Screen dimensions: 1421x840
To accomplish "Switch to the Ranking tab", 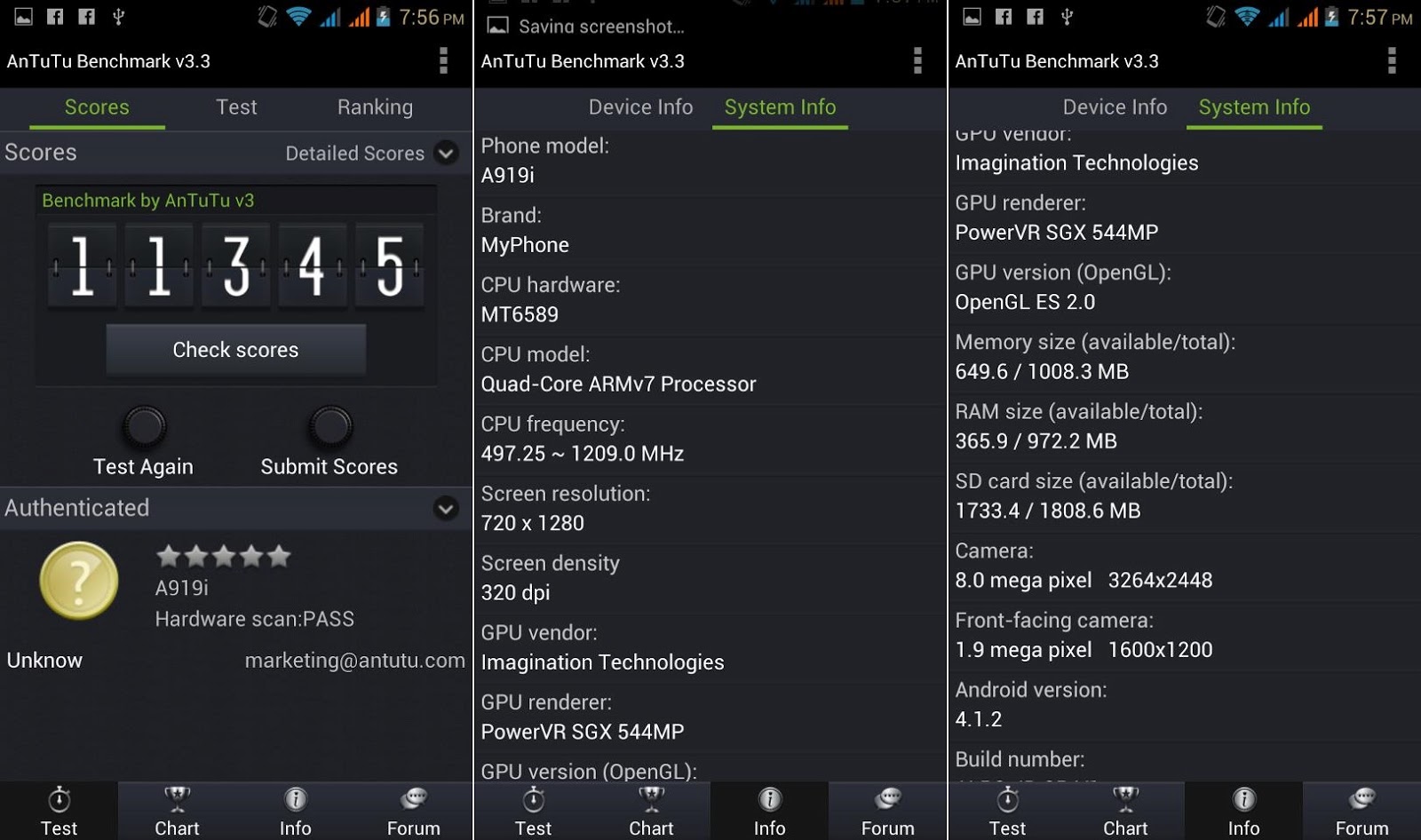I will pyautogui.click(x=375, y=107).
